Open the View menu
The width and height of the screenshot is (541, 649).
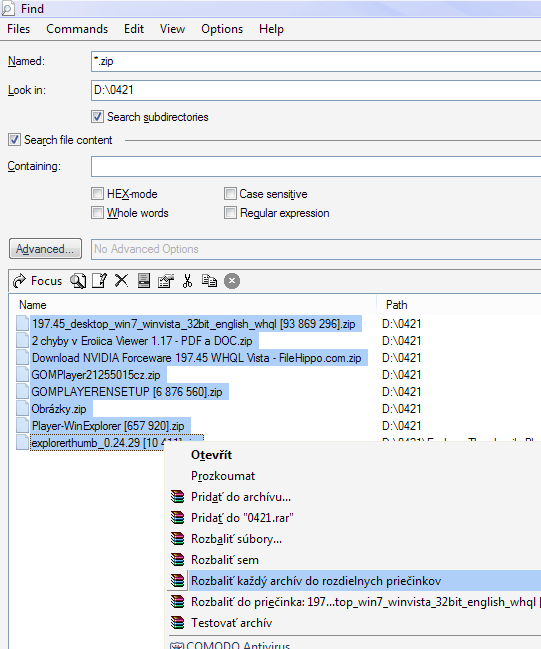tap(172, 29)
